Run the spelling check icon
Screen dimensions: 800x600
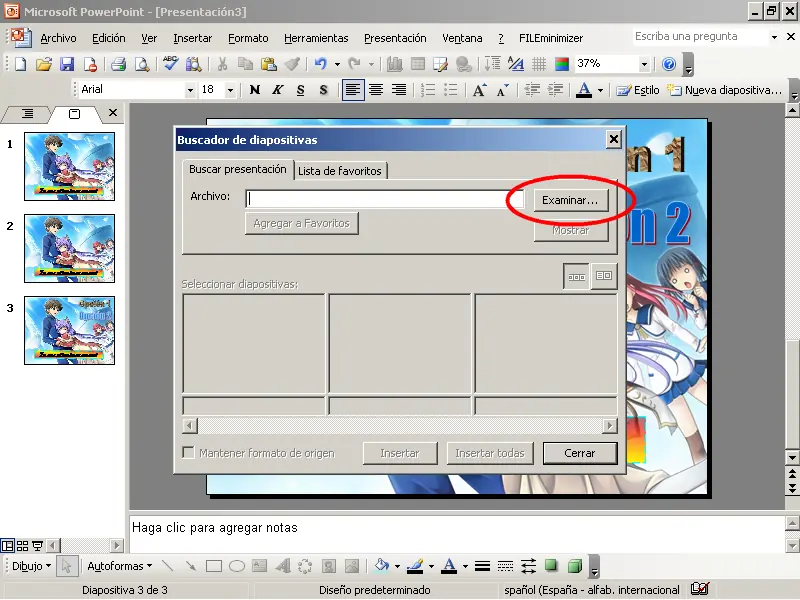click(x=170, y=64)
